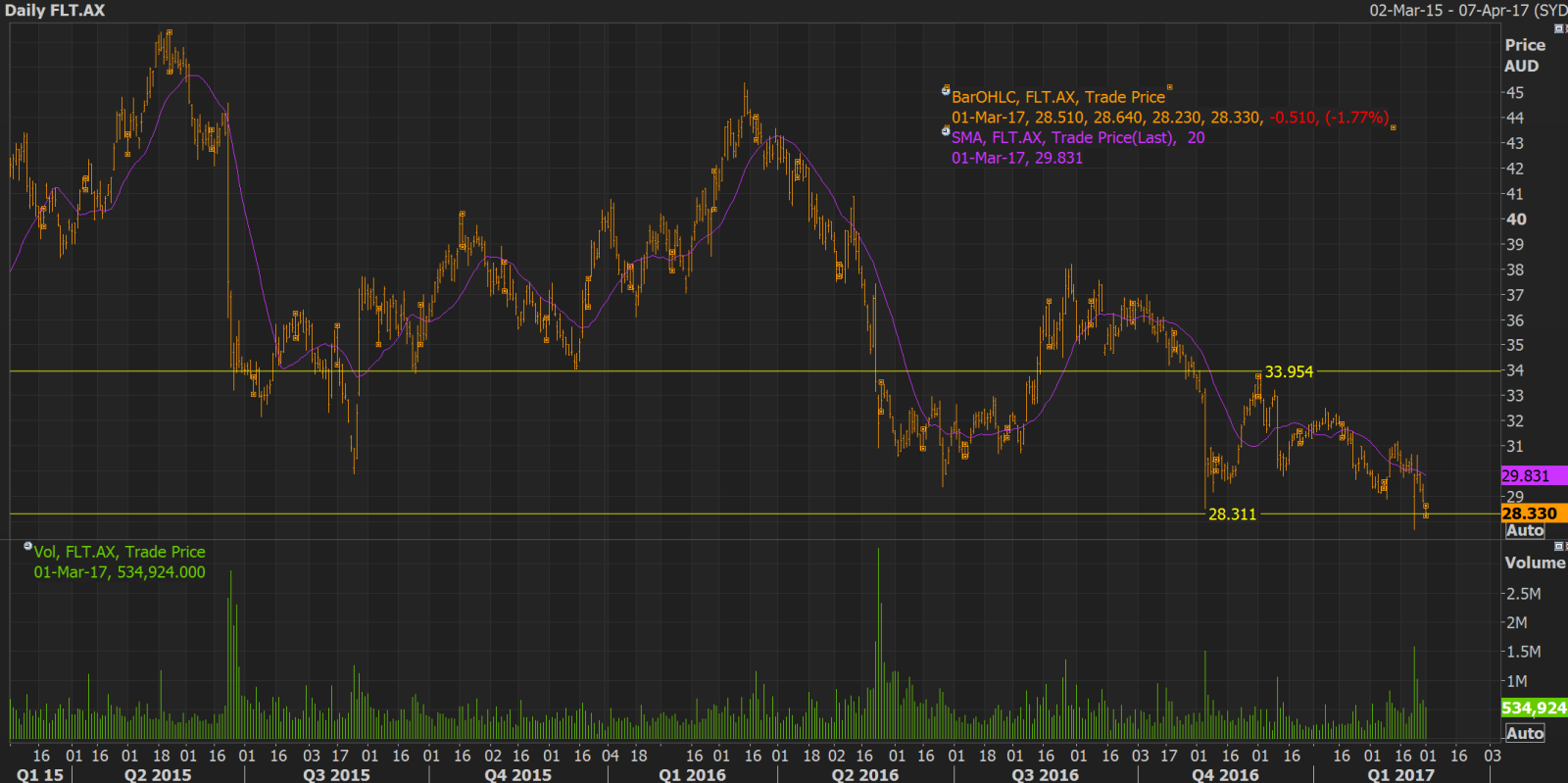Click the Q1 2016 time axis label

click(692, 774)
